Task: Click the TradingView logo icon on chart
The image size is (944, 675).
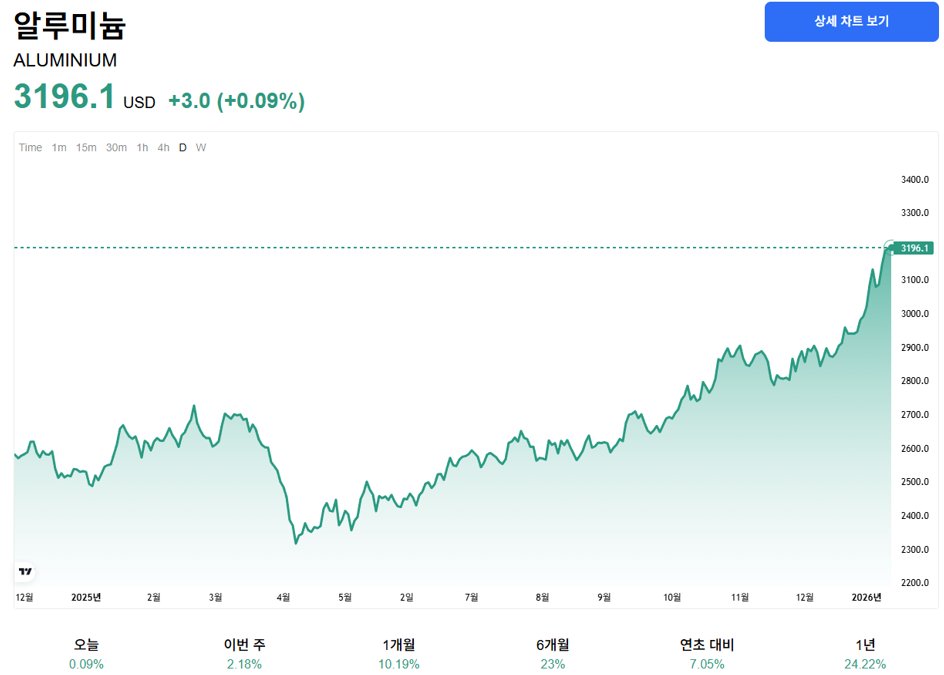Action: (x=26, y=571)
